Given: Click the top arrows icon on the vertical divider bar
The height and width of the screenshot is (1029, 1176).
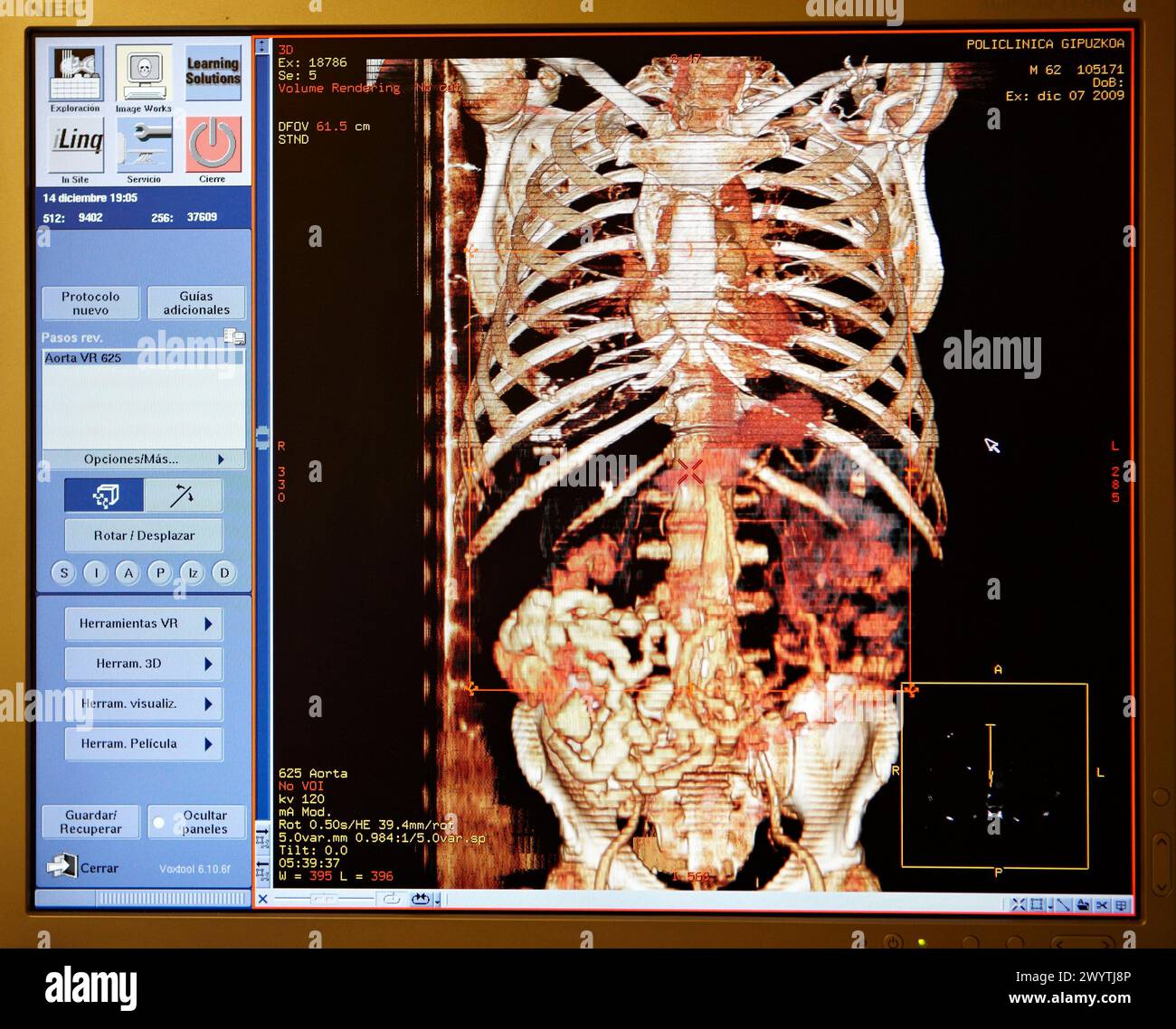Looking at the screenshot, I should 262,47.
